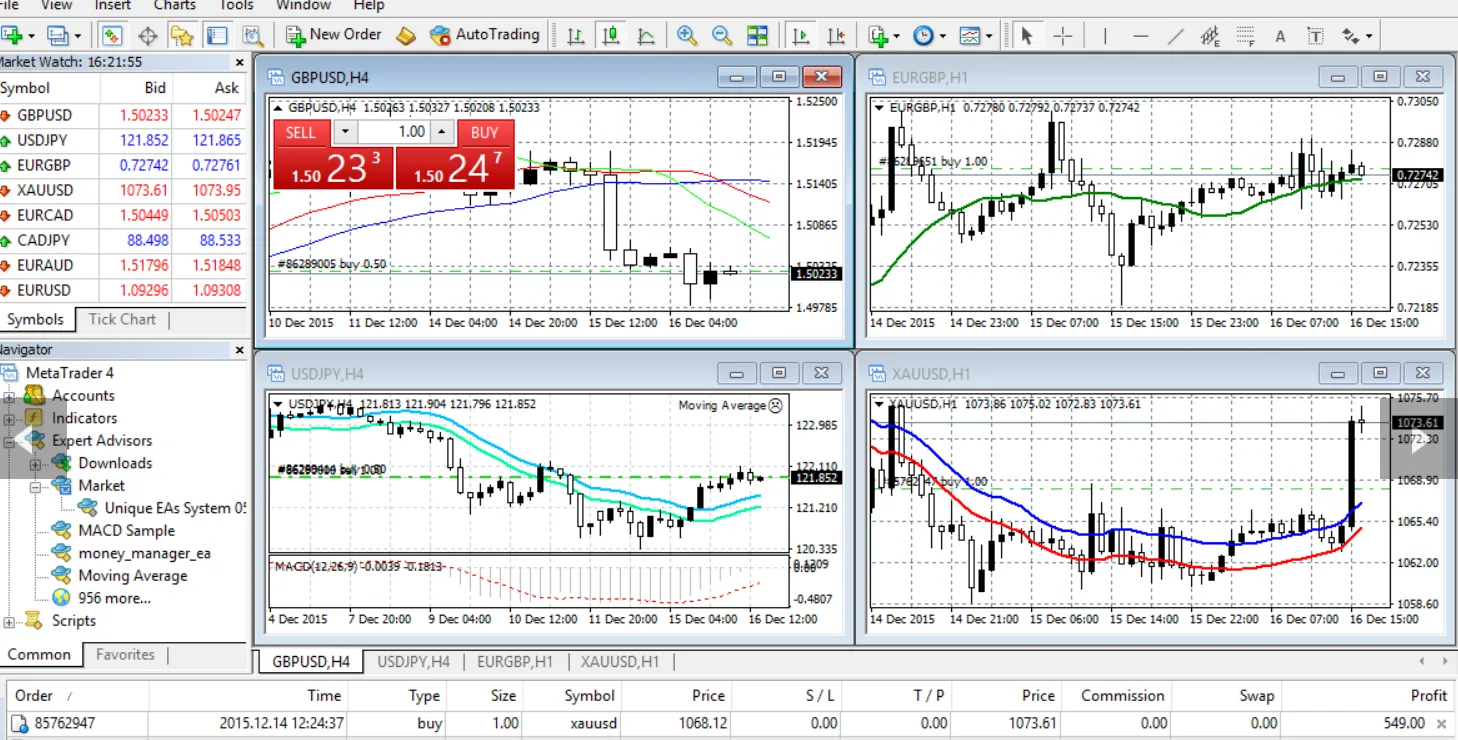Open the Insert menu

pyautogui.click(x=113, y=5)
